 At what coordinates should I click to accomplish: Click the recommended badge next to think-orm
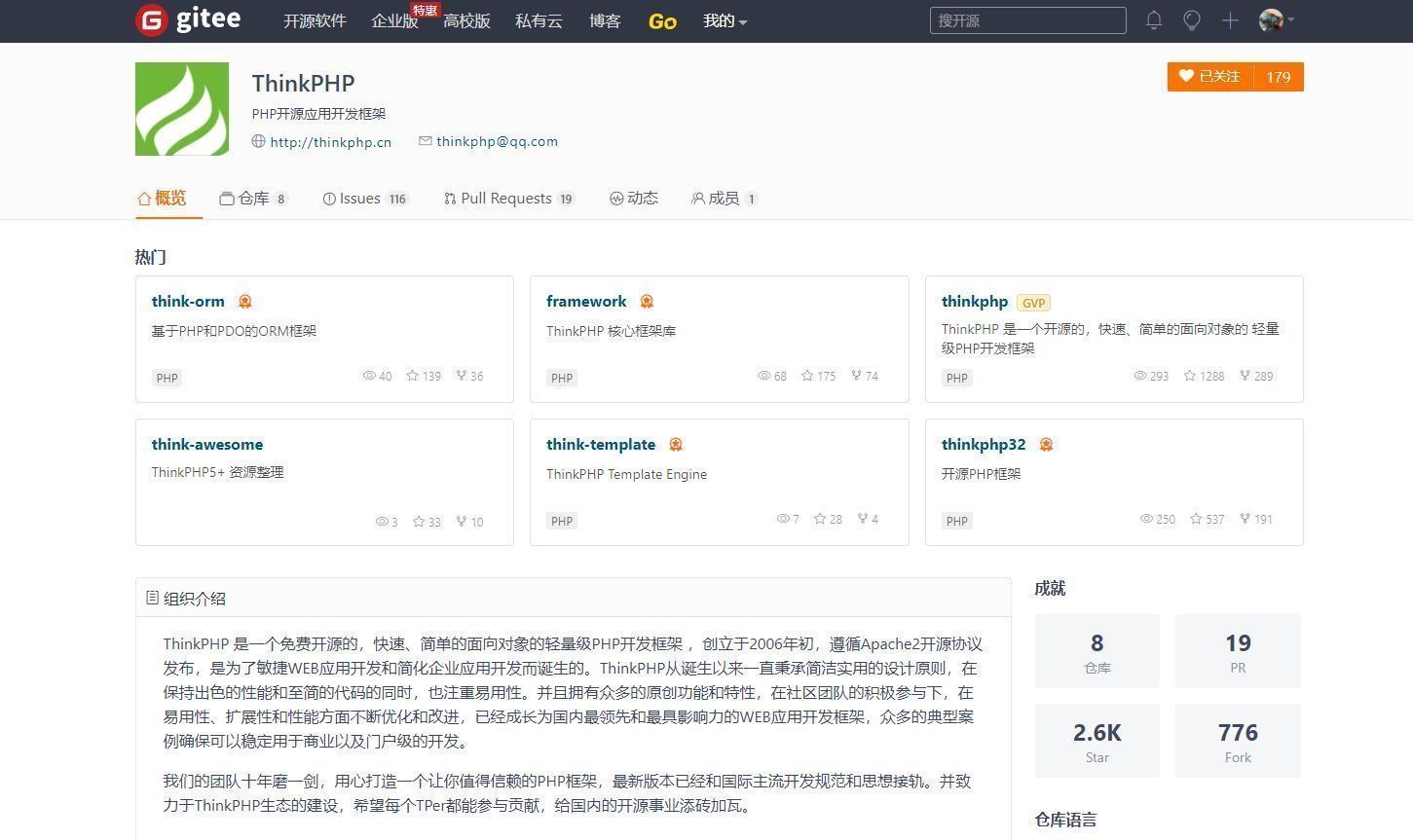point(245,302)
